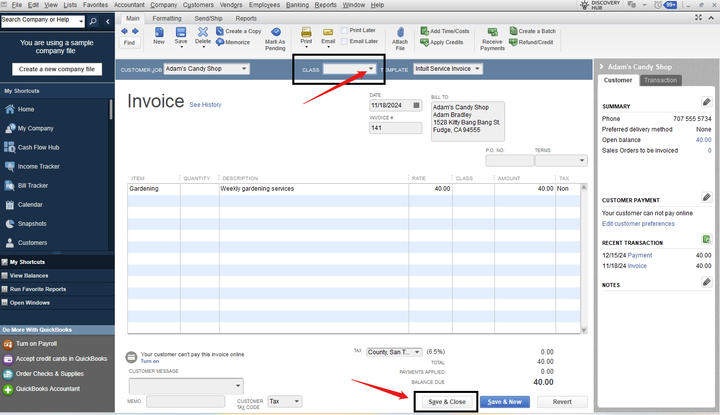Edit Notes with pencil icon
Screen dimensions: 720x415
[x=707, y=281]
